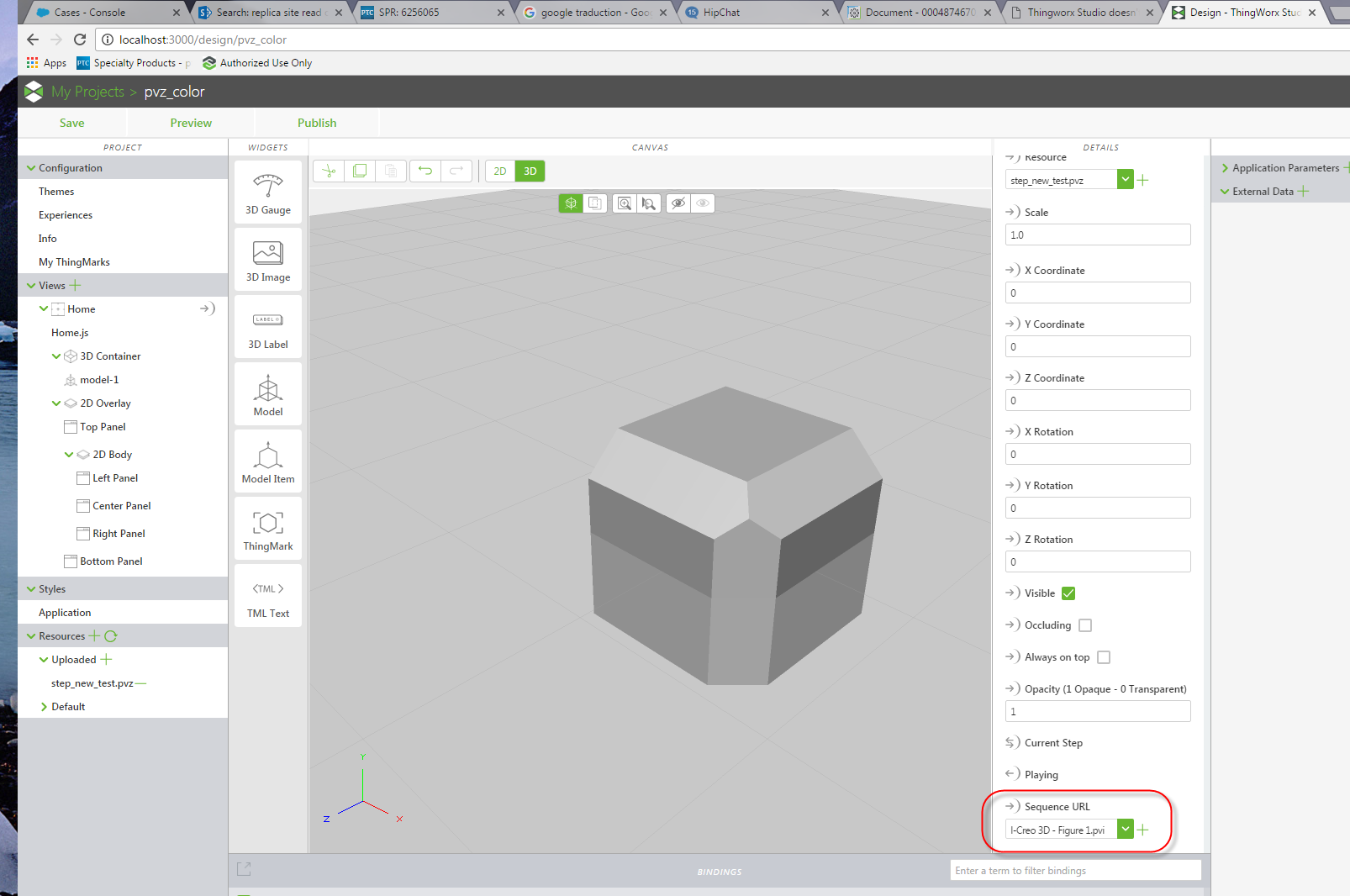The image size is (1350, 896).
Task: Select the 3D canvas mode button
Action: (x=530, y=171)
